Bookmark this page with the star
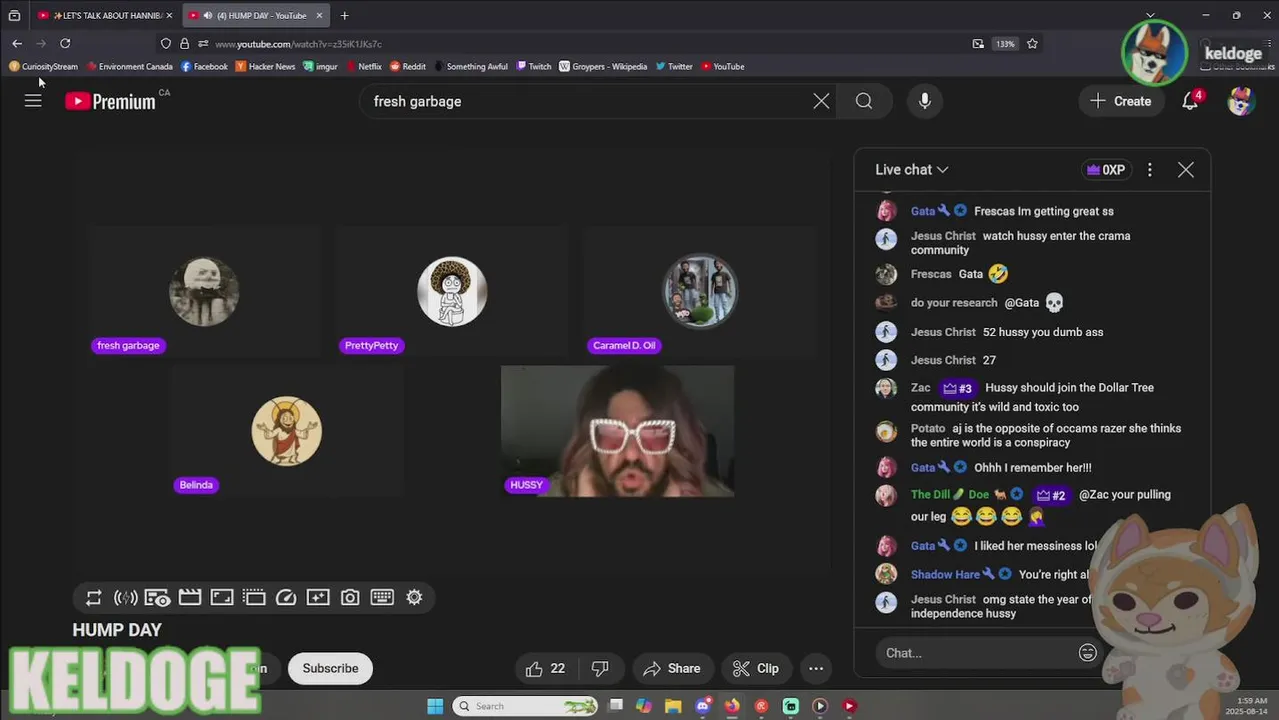The width and height of the screenshot is (1279, 720). 1032,44
